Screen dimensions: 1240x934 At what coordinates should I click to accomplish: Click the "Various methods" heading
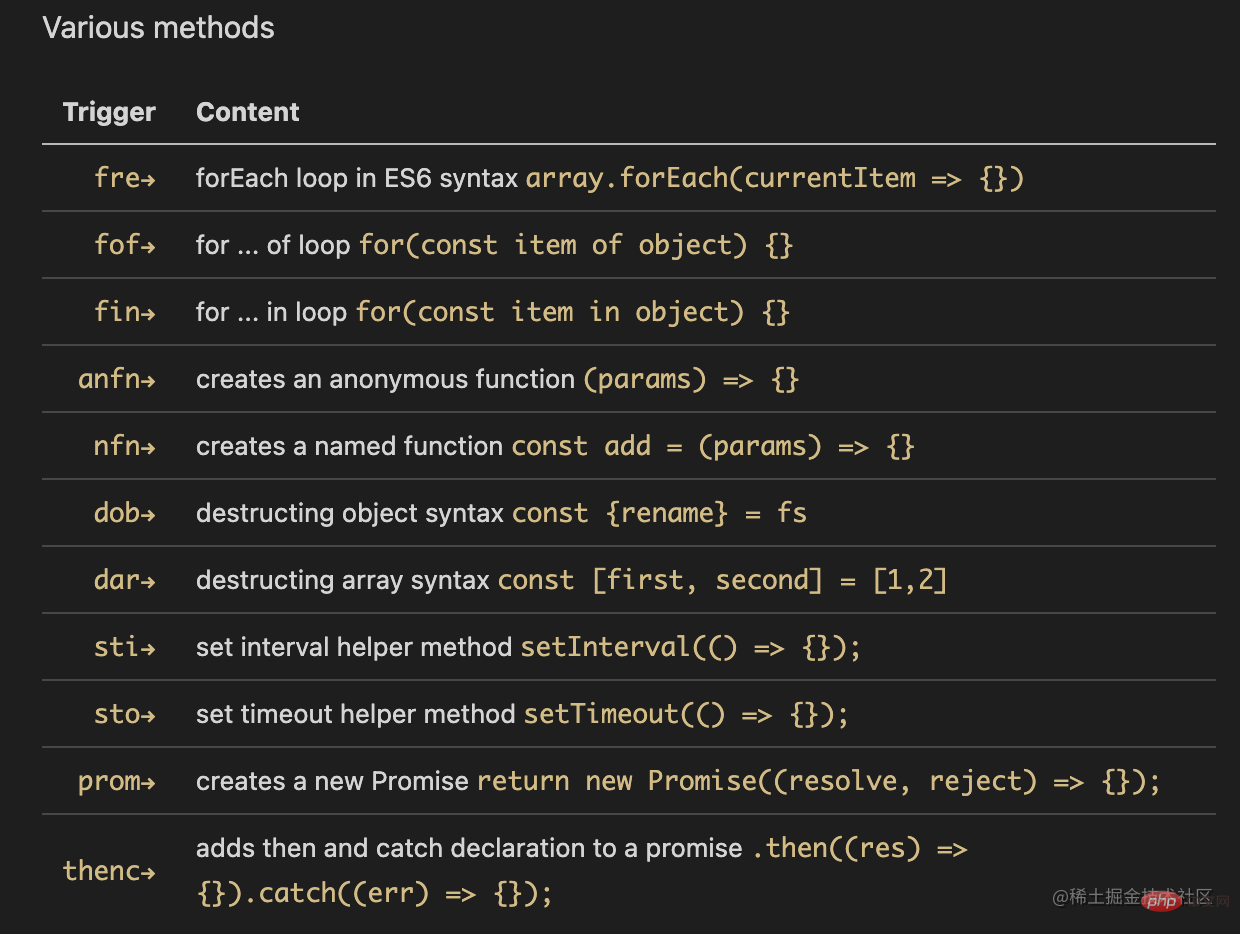[158, 28]
